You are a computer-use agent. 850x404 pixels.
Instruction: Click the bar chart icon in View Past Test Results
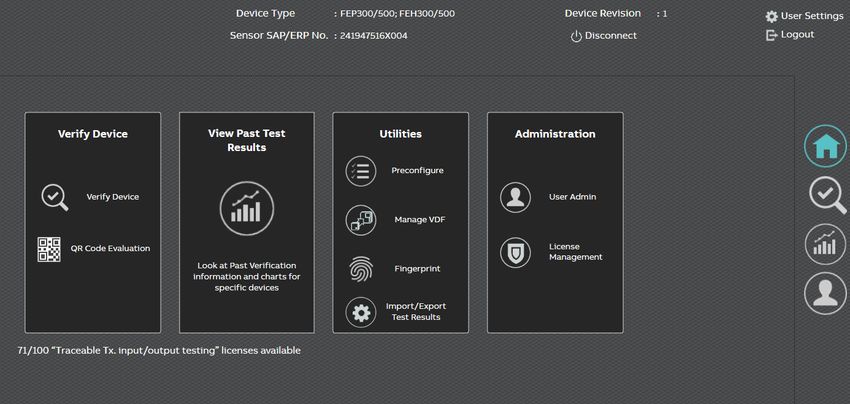247,208
